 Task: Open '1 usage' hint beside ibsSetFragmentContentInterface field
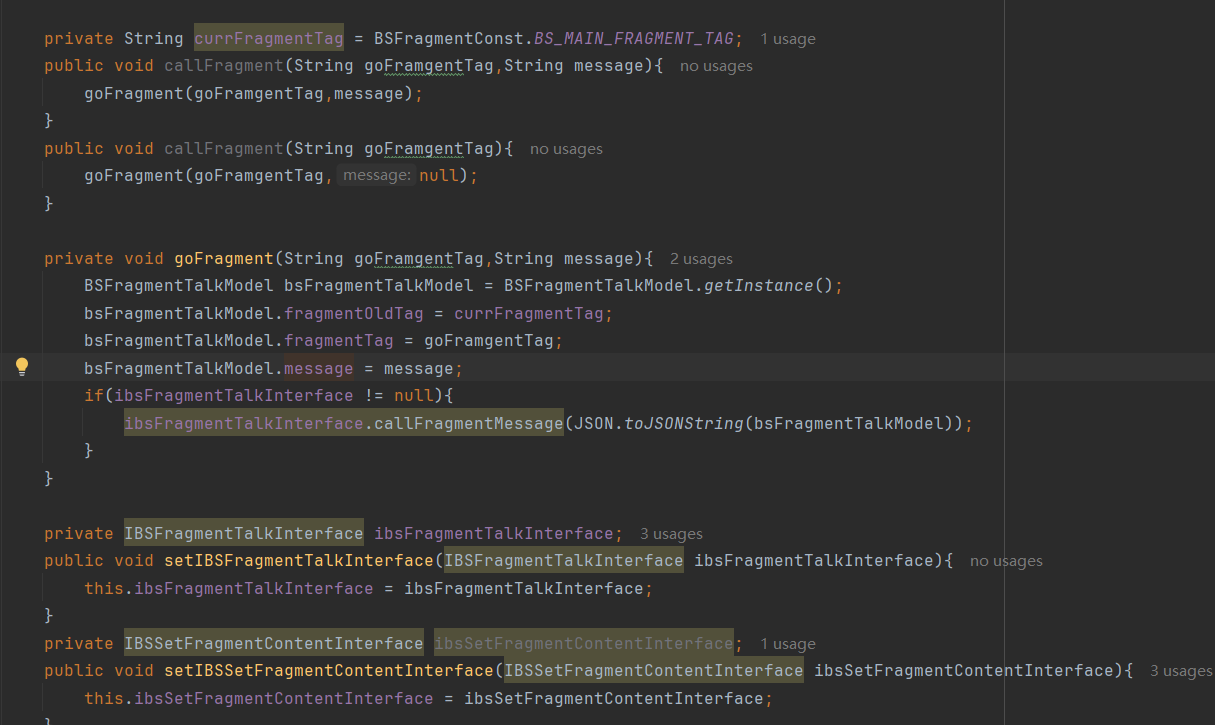click(787, 644)
